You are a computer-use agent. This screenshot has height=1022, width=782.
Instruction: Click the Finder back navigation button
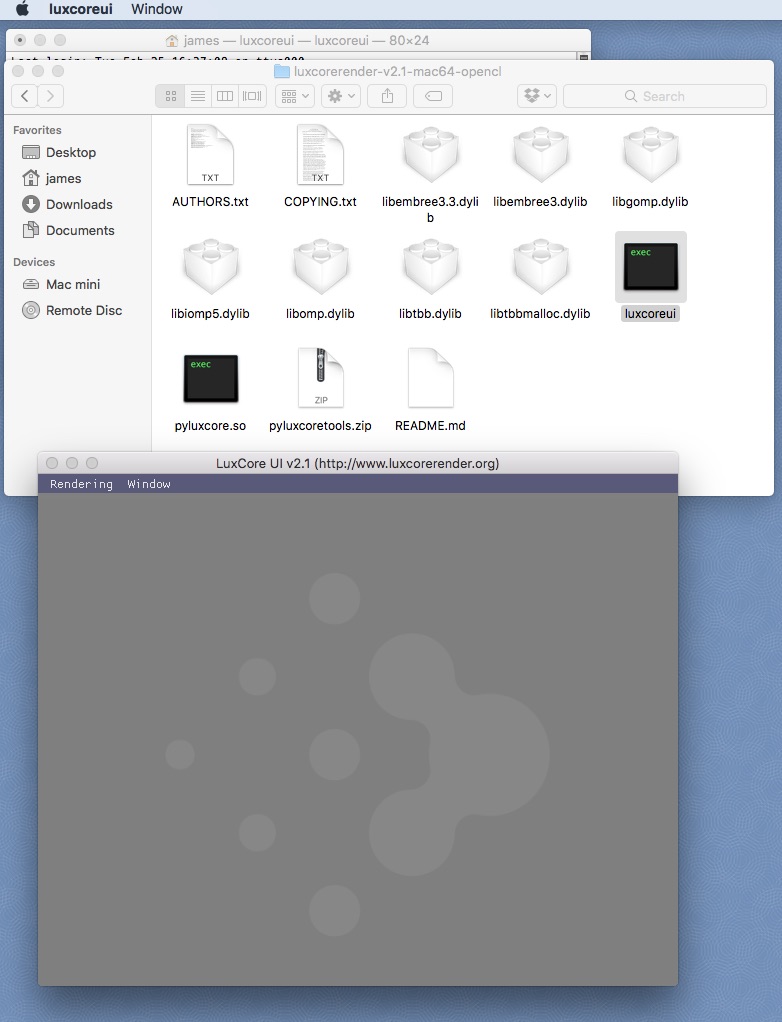coord(25,96)
